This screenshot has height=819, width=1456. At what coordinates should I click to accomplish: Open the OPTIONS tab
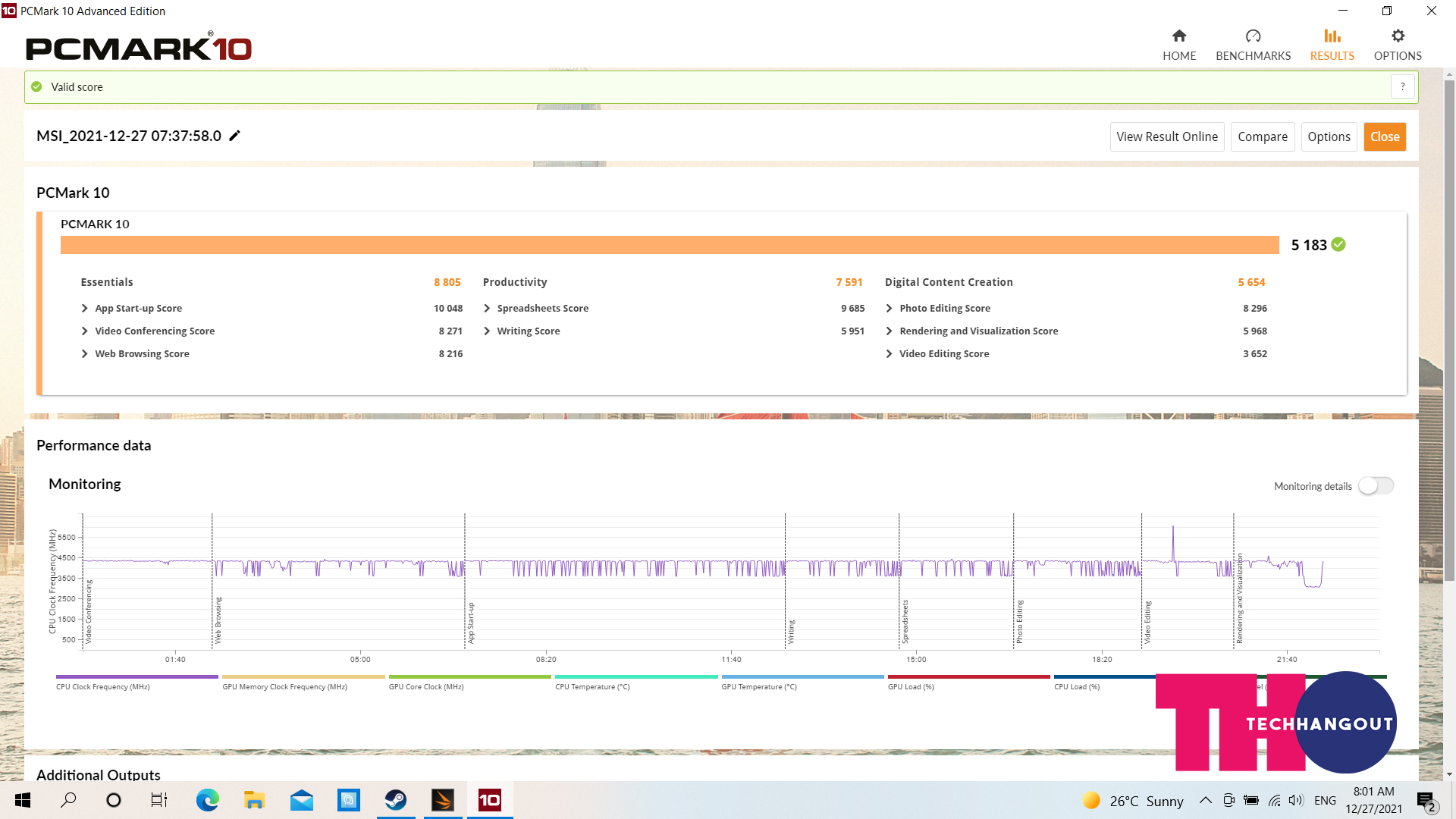pyautogui.click(x=1398, y=45)
